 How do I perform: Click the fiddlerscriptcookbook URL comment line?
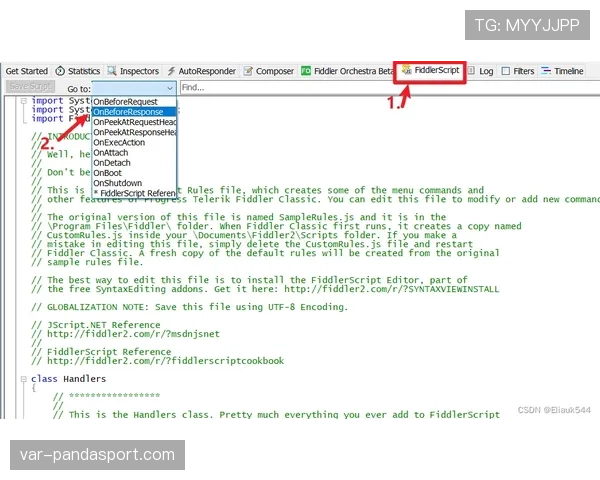tap(158, 361)
